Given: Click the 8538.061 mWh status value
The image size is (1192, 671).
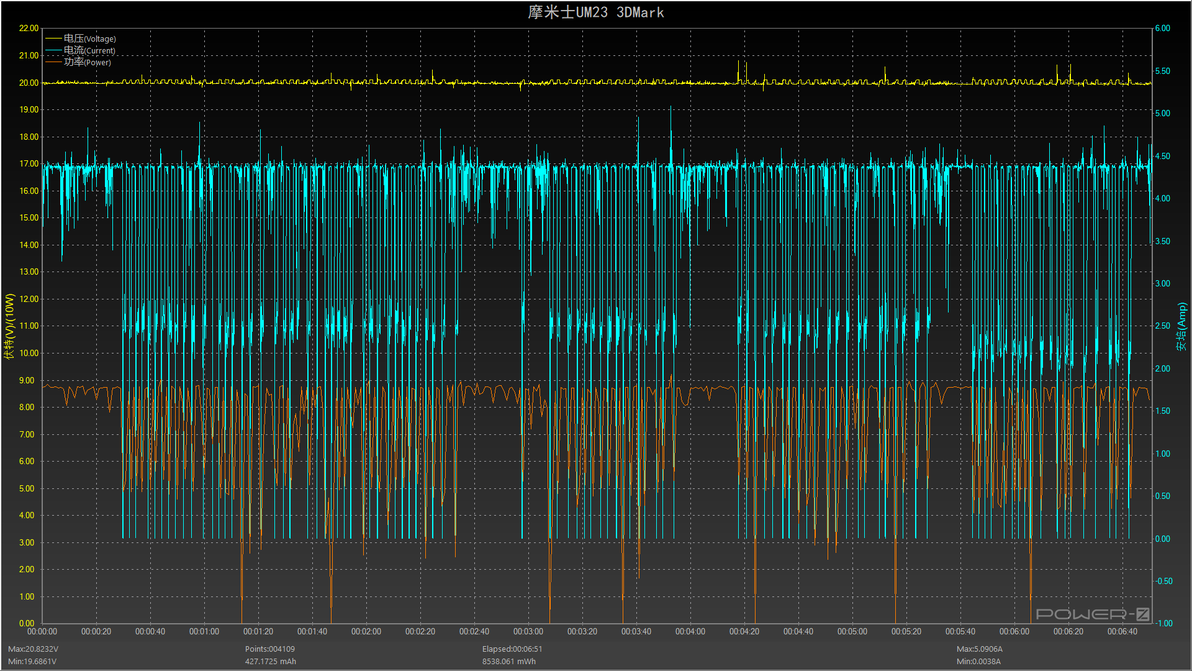Looking at the screenshot, I should click(x=509, y=661).
